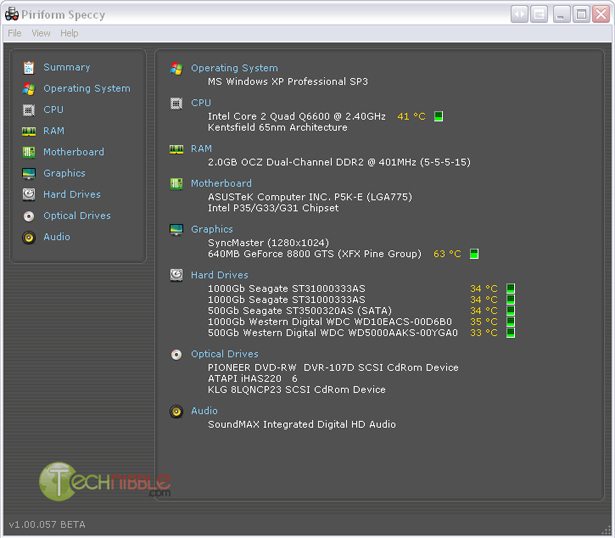Click the Optical Drives heading link in summary
615x538 pixels.
224,354
